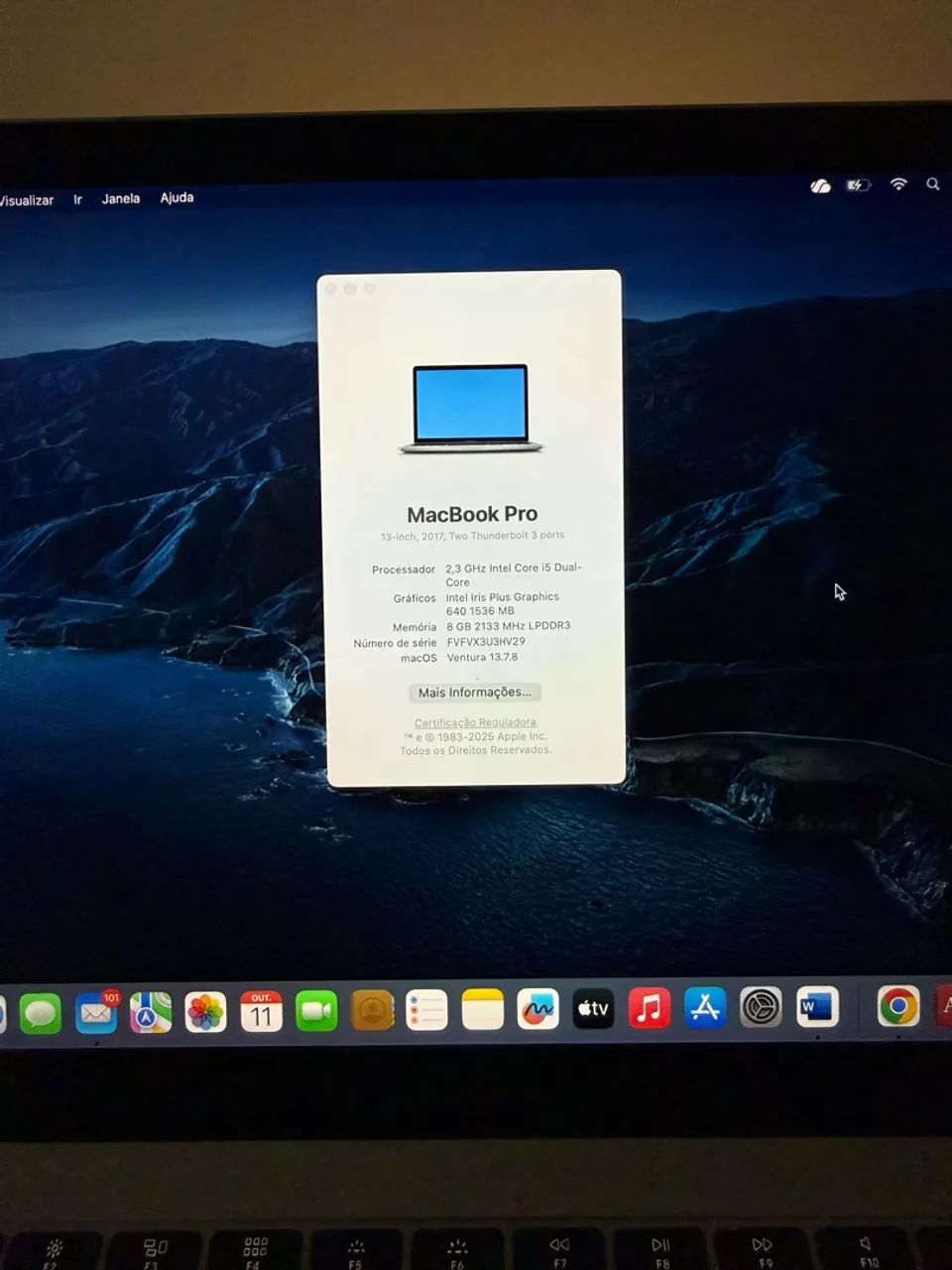The height and width of the screenshot is (1270, 952).
Task: Open System Settings from the Dock
Action: coord(761,1008)
